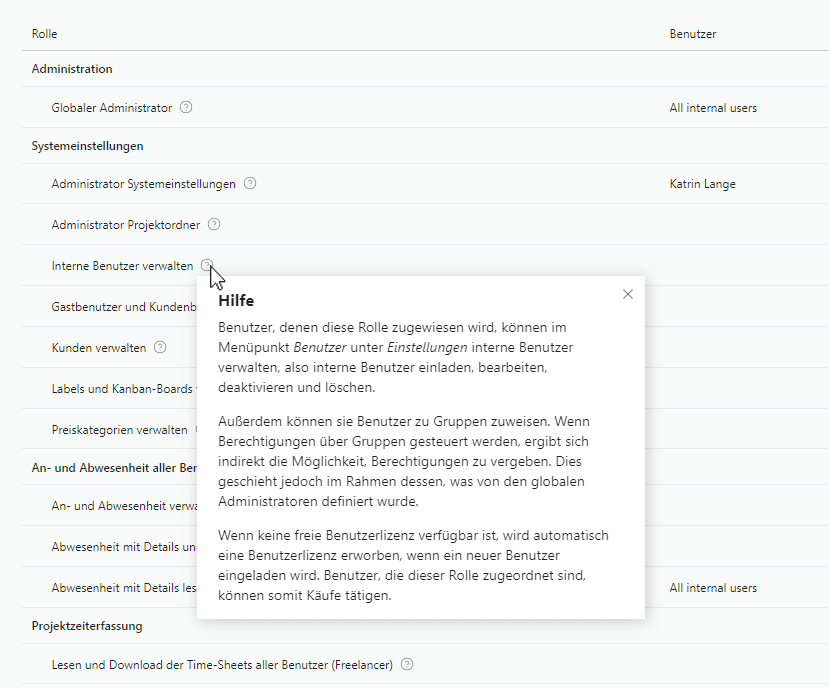The height and width of the screenshot is (688, 829).
Task: Click Katrin Lange user entry
Action: (x=702, y=184)
